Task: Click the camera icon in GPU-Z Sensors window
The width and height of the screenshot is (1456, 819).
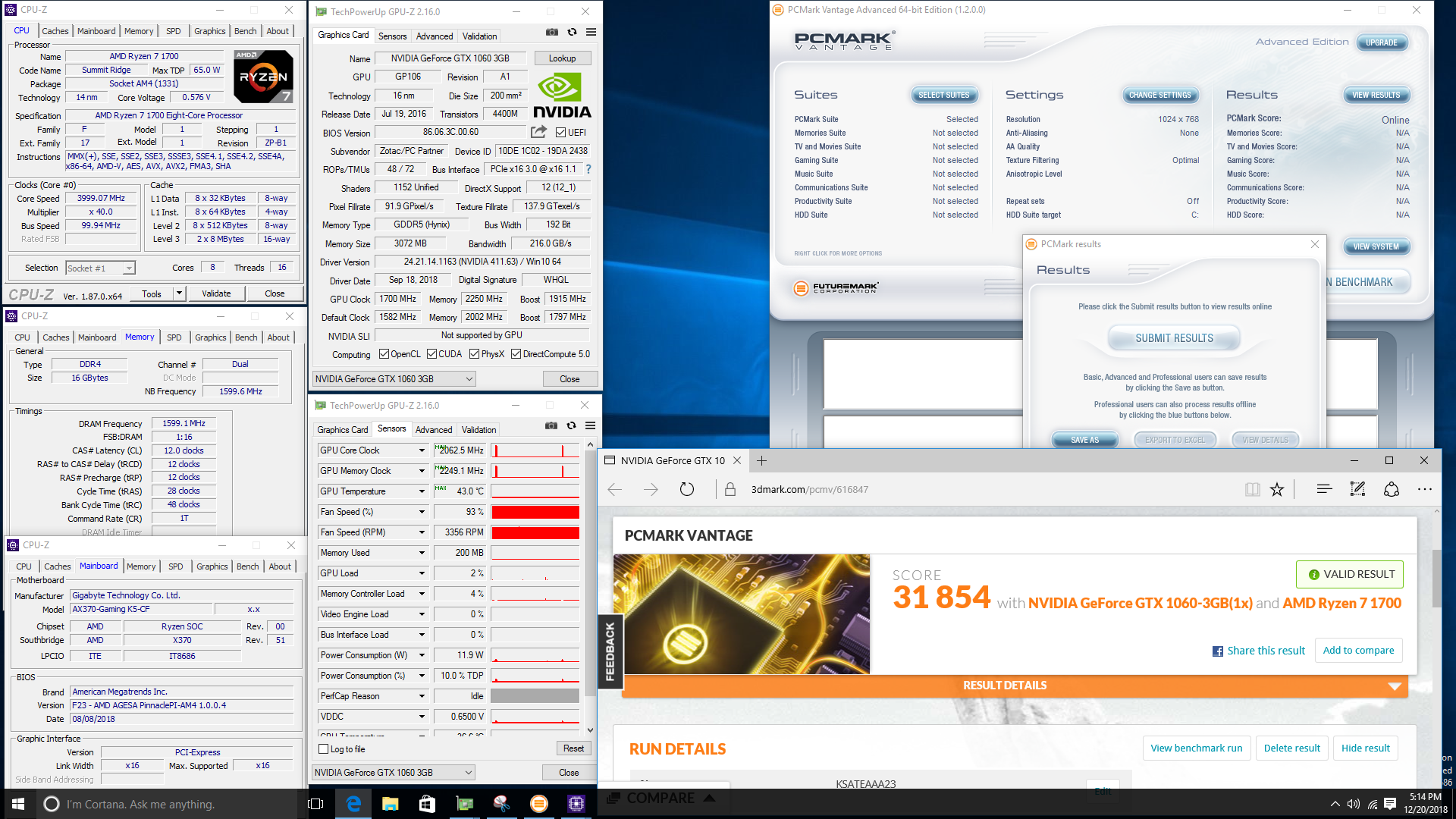Action: pos(551,425)
